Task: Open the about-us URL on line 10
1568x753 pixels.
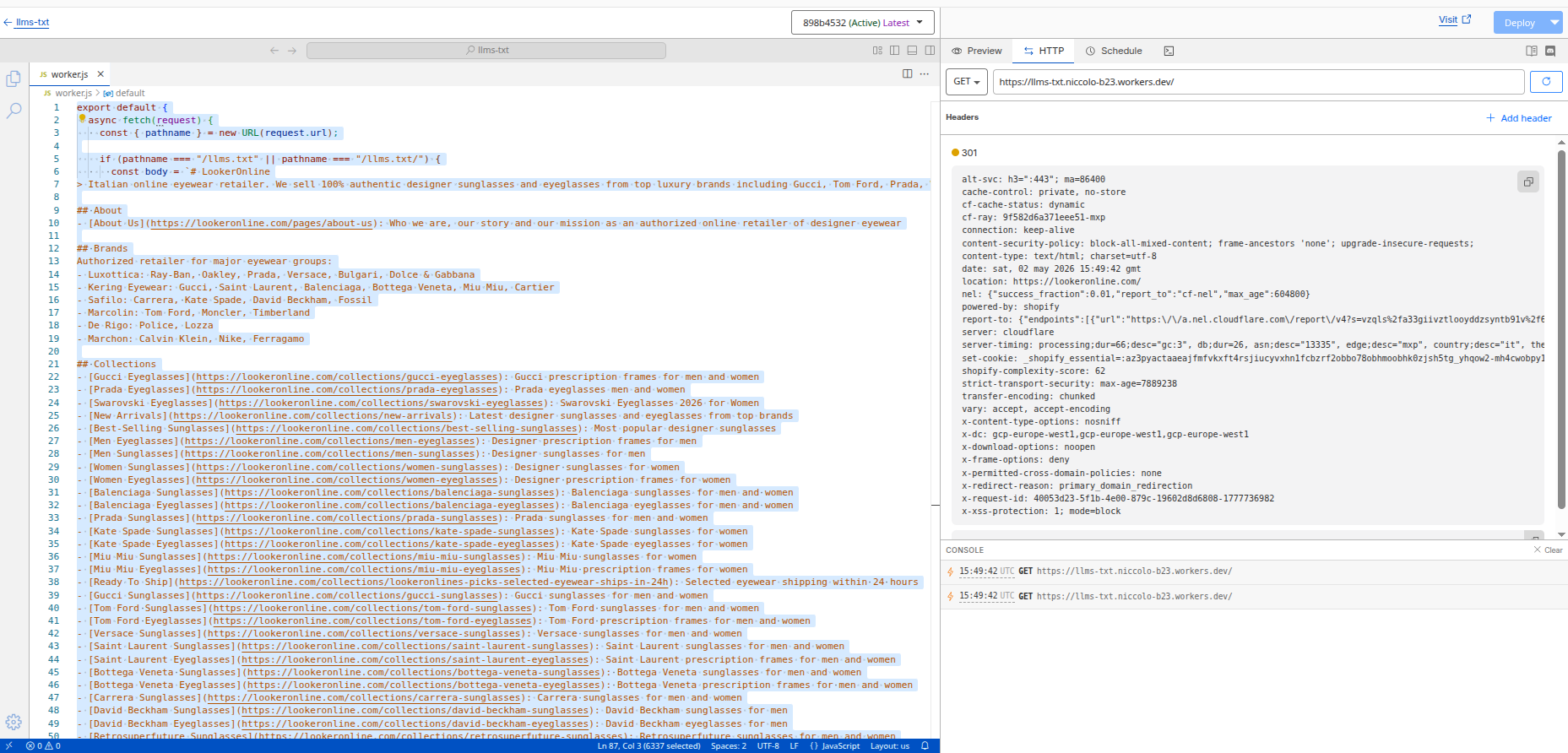Action: pyautogui.click(x=262, y=224)
